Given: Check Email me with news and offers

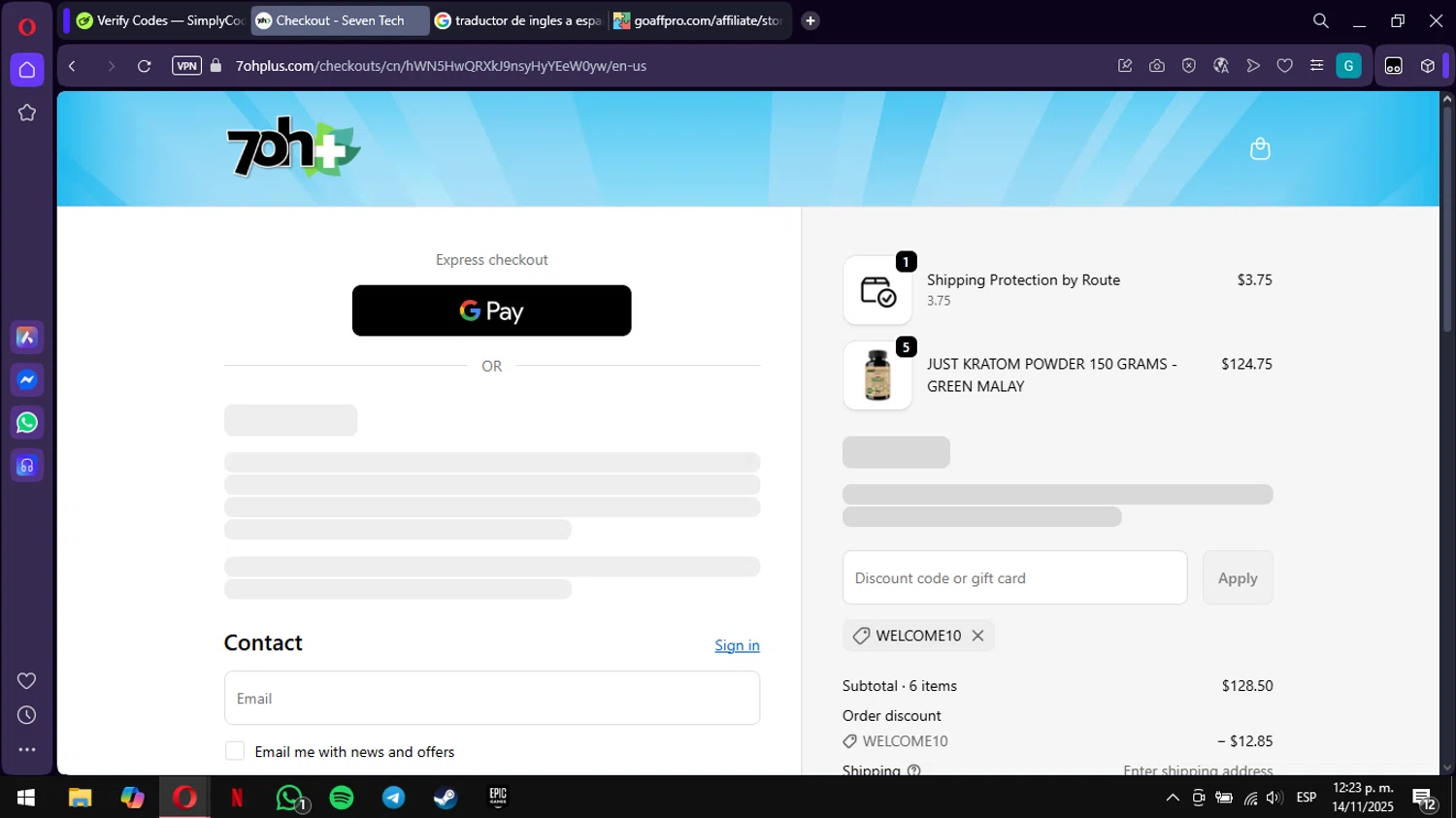Looking at the screenshot, I should pyautogui.click(x=235, y=751).
